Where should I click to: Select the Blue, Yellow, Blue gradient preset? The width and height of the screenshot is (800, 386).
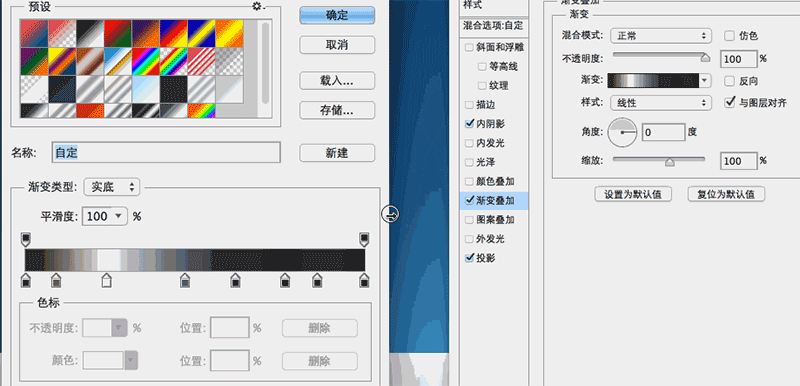coord(202,34)
